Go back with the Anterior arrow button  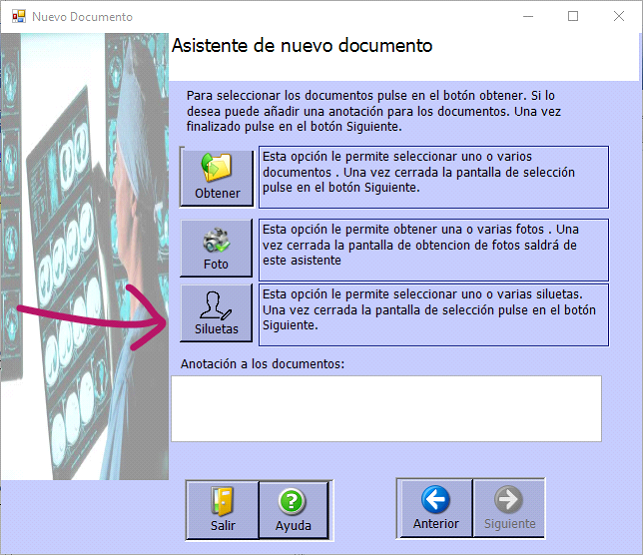(435, 509)
